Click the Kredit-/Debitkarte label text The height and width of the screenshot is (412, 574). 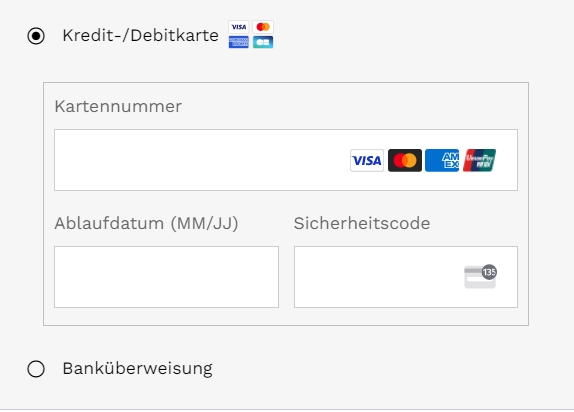(x=141, y=36)
